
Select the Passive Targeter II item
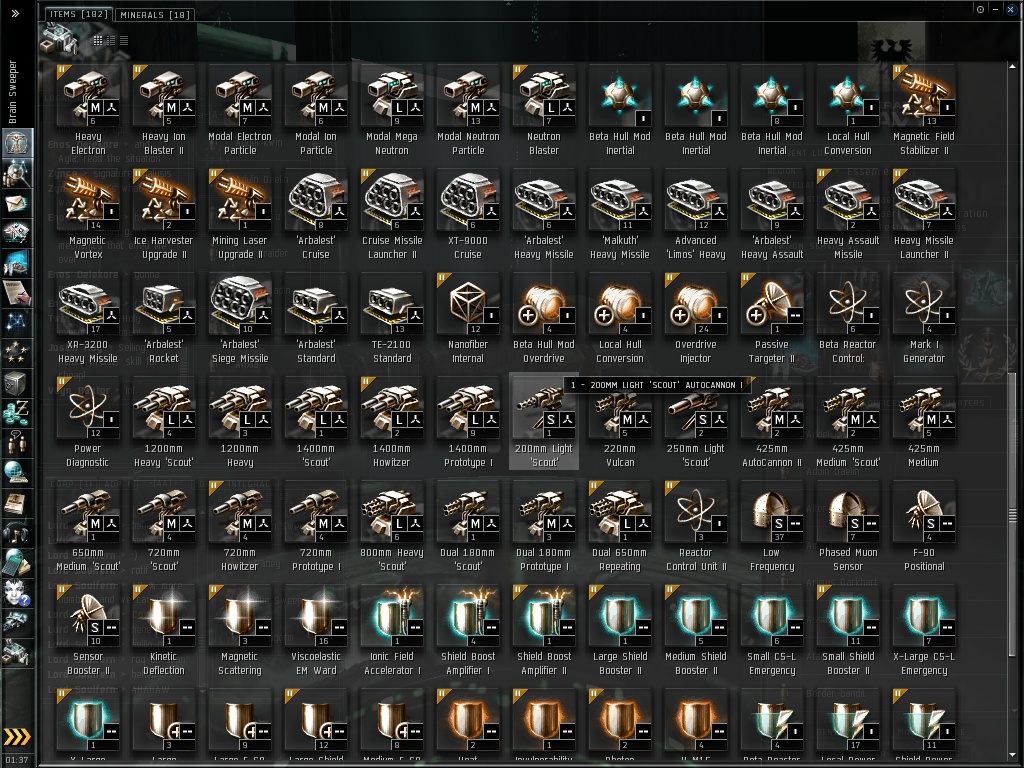click(x=771, y=319)
